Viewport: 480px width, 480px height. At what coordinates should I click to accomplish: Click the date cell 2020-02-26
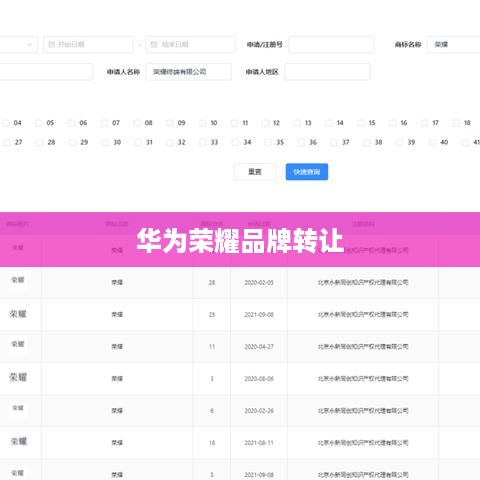tap(259, 411)
